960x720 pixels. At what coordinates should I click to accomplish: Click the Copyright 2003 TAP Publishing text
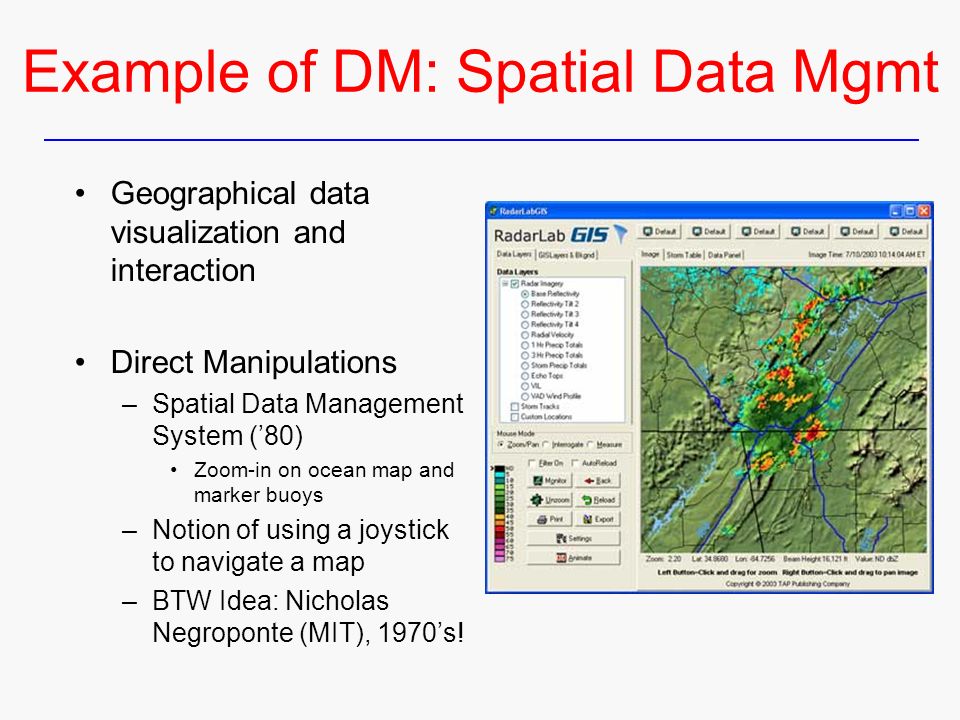click(x=787, y=584)
